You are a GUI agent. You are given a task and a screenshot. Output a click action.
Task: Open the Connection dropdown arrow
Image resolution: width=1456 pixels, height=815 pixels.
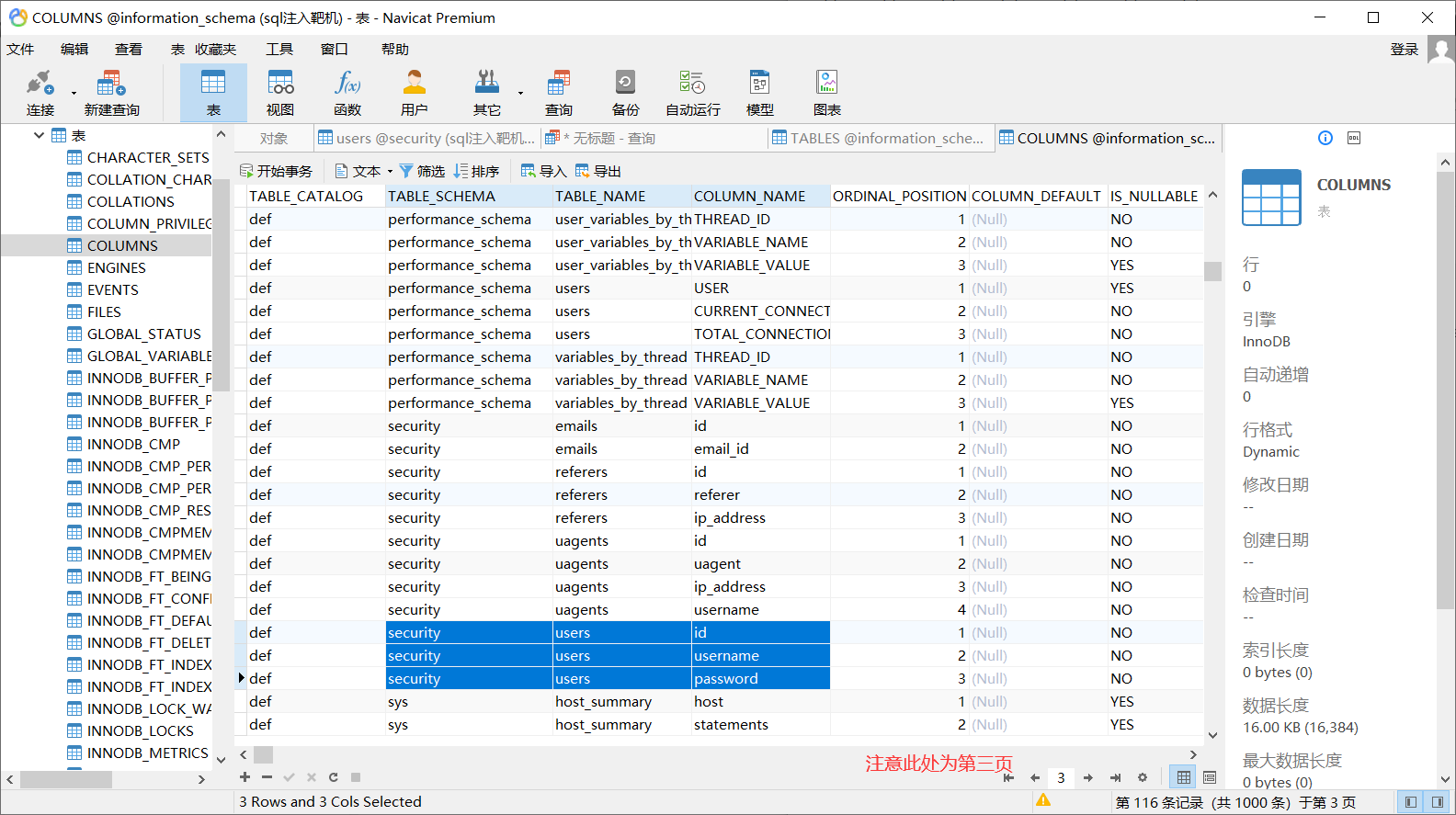click(74, 93)
